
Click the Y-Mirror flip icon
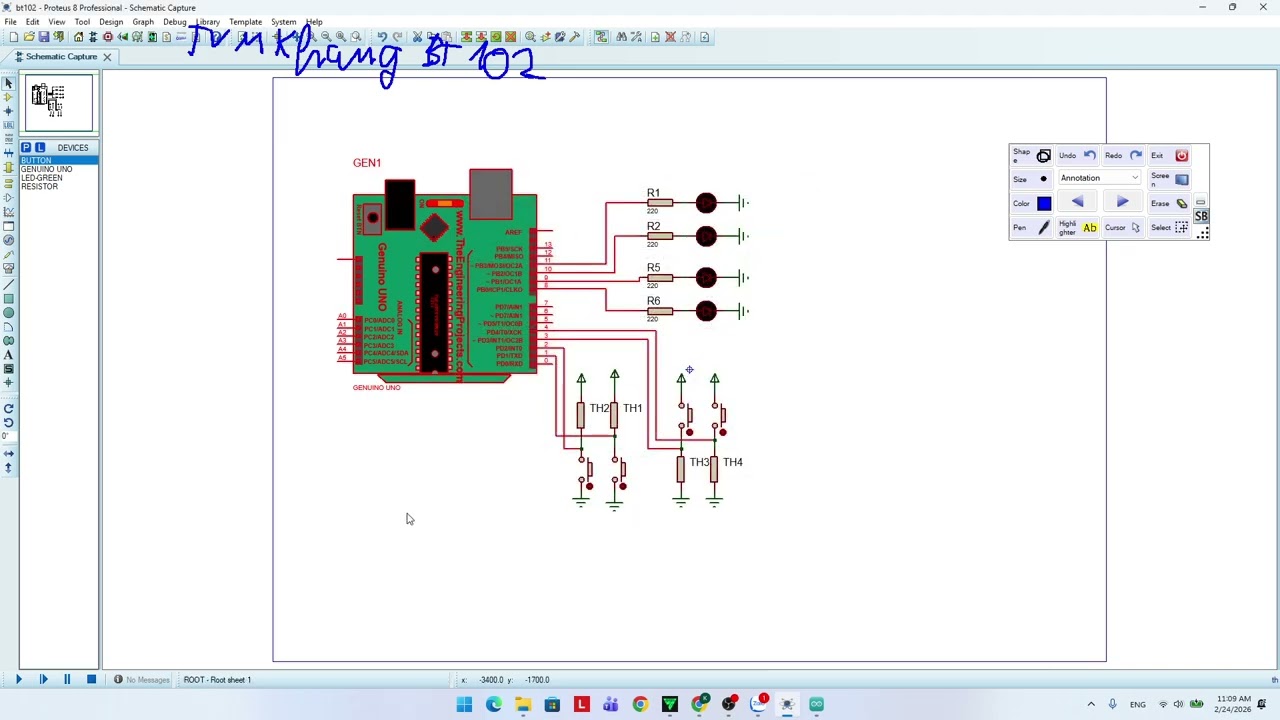[x=8, y=467]
